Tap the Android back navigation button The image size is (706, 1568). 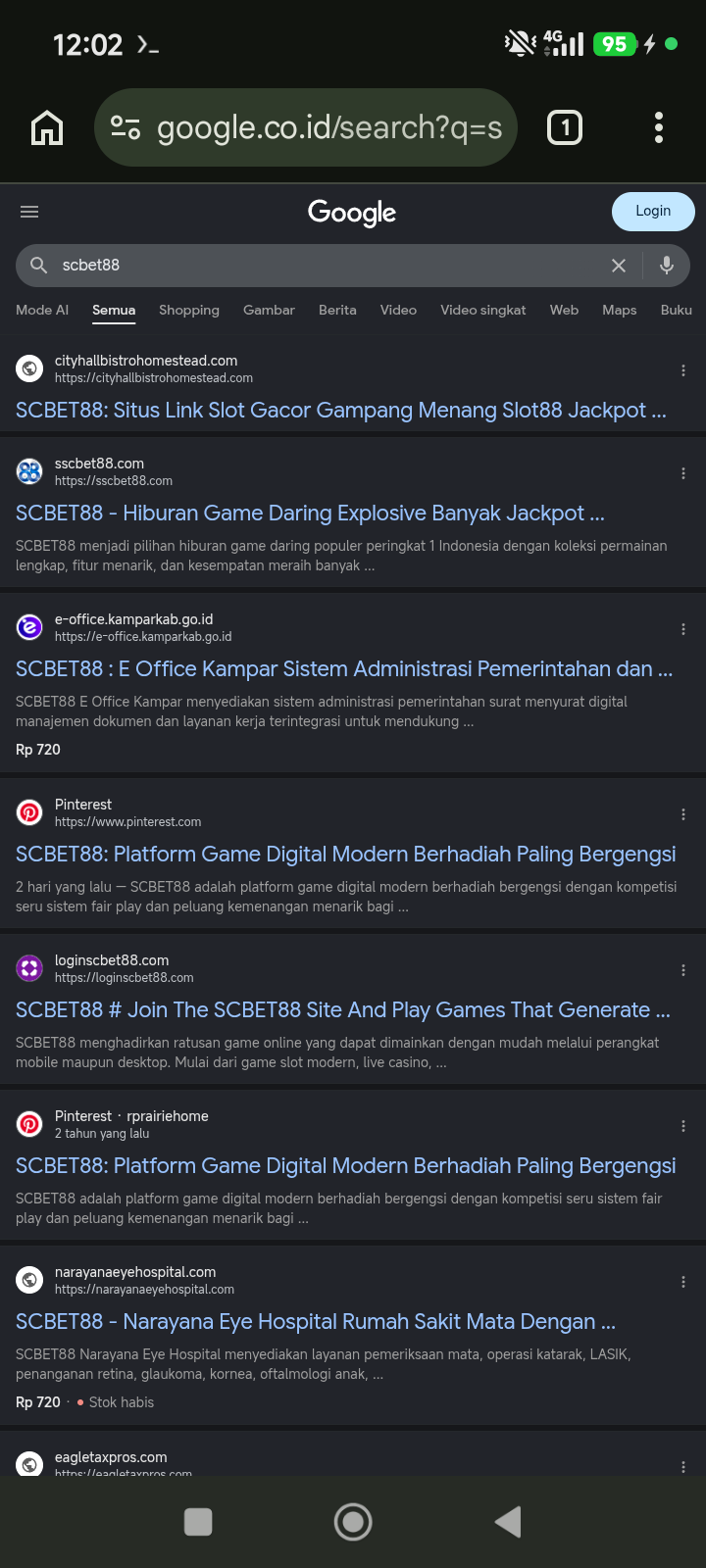tap(508, 1522)
